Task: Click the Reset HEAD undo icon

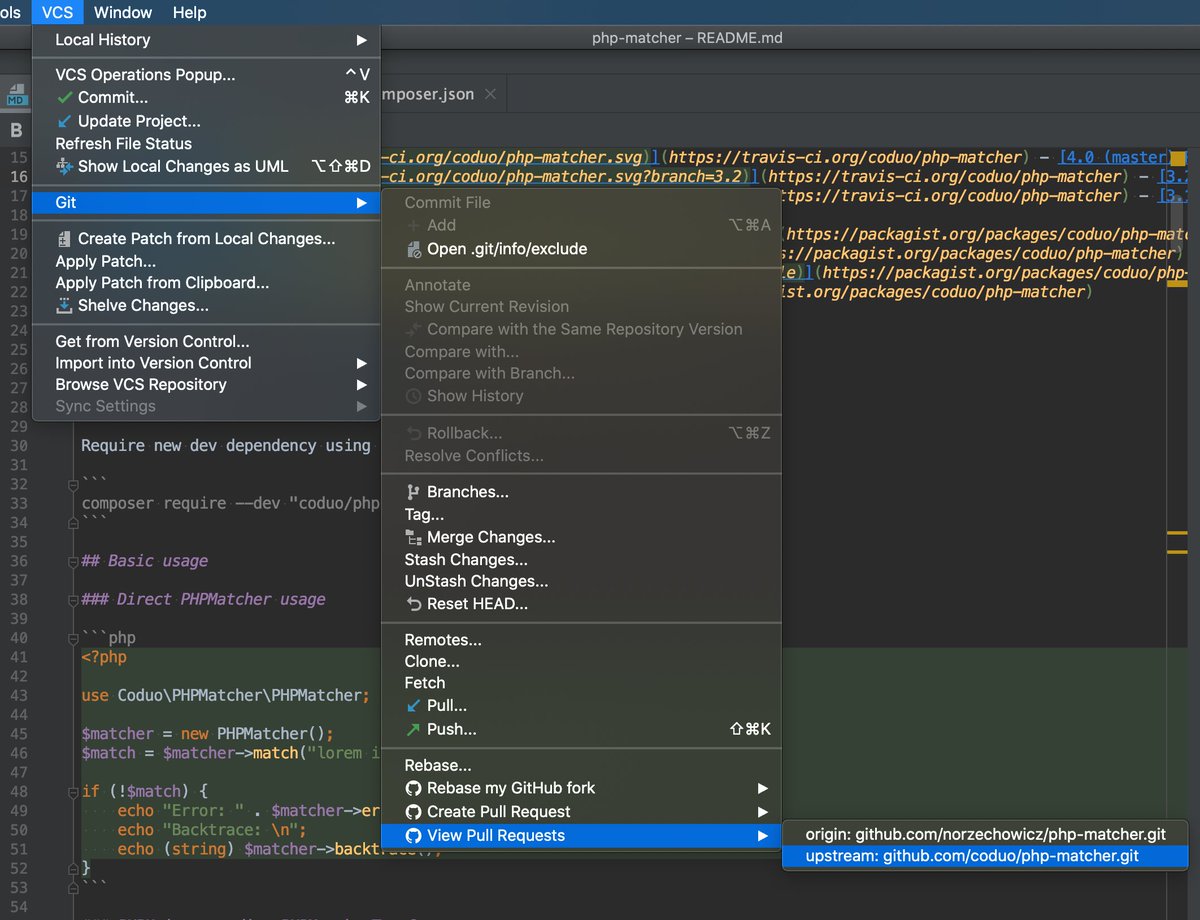Action: point(414,604)
